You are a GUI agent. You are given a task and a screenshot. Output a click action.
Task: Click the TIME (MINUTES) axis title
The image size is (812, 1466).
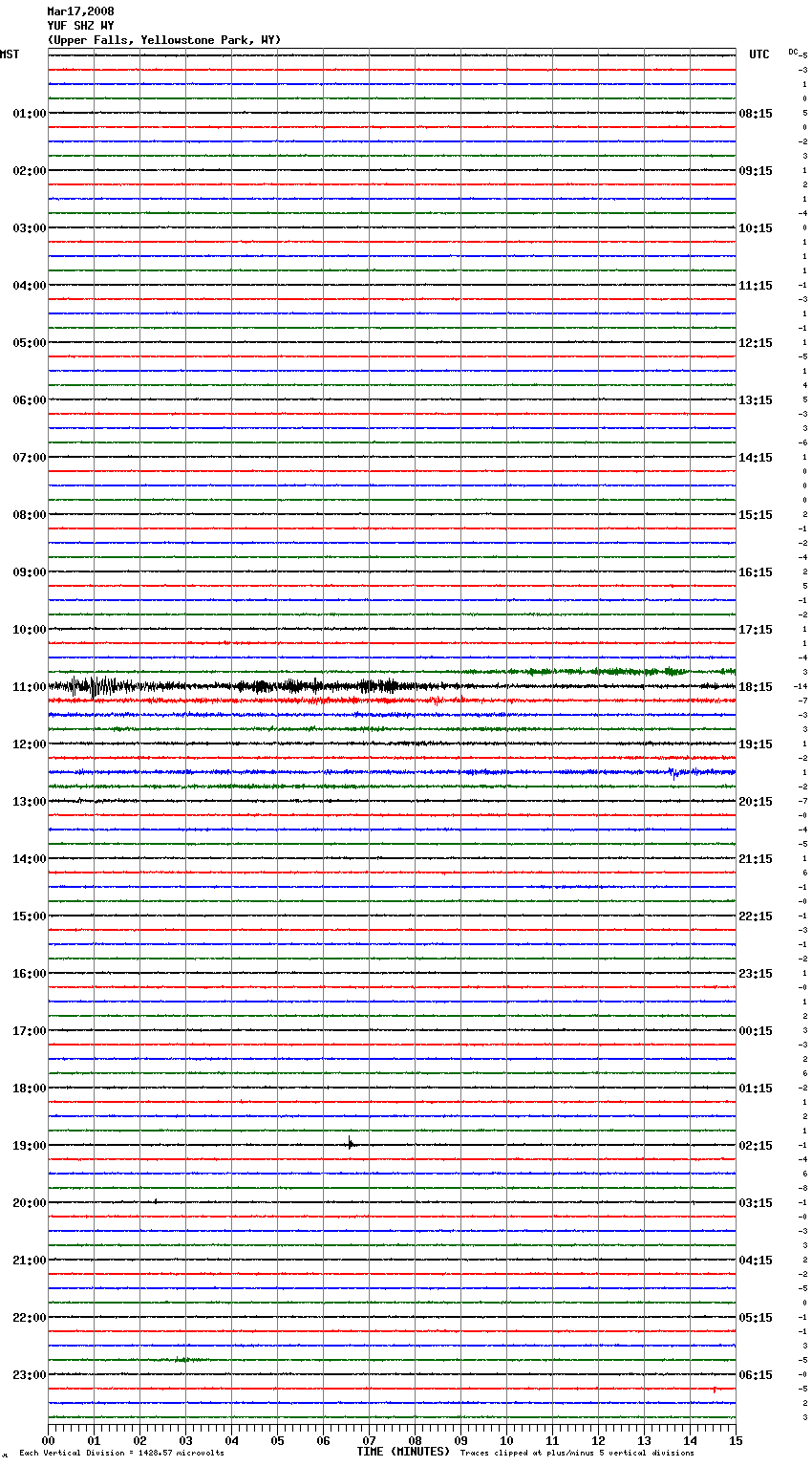click(x=403, y=1452)
